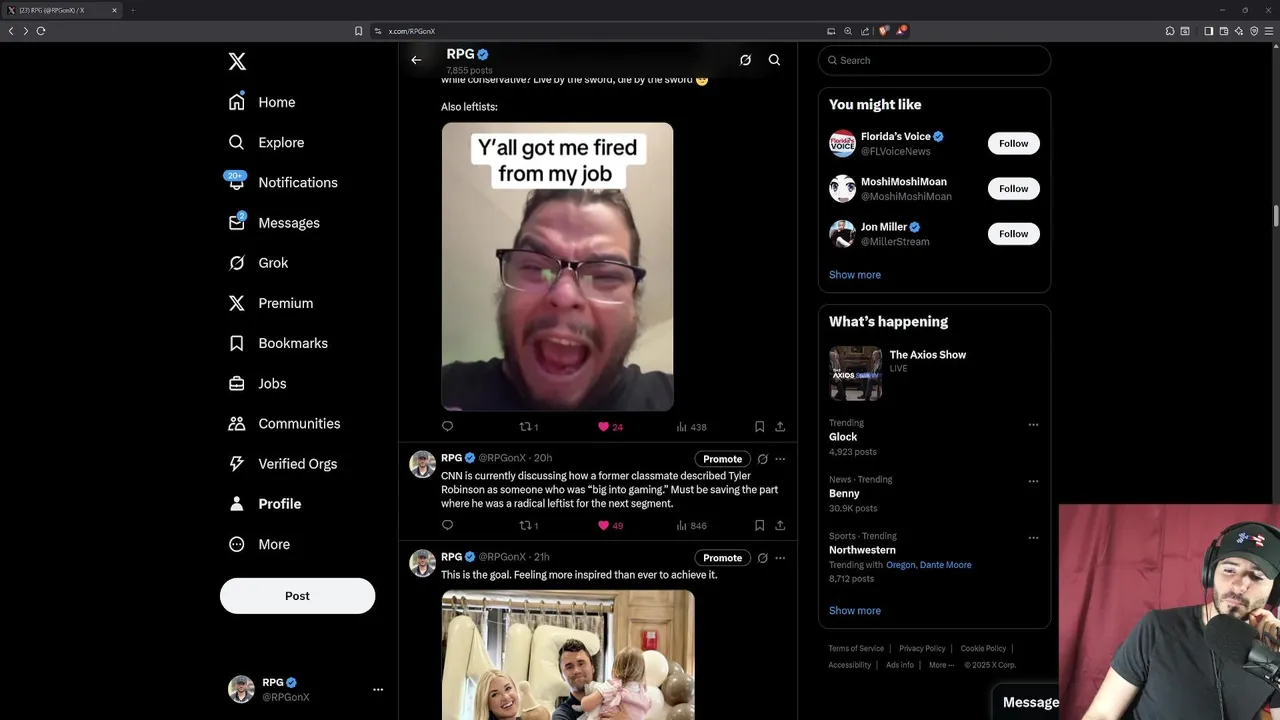Click Show more under You might like
The width and height of the screenshot is (1280, 720).
(855, 274)
